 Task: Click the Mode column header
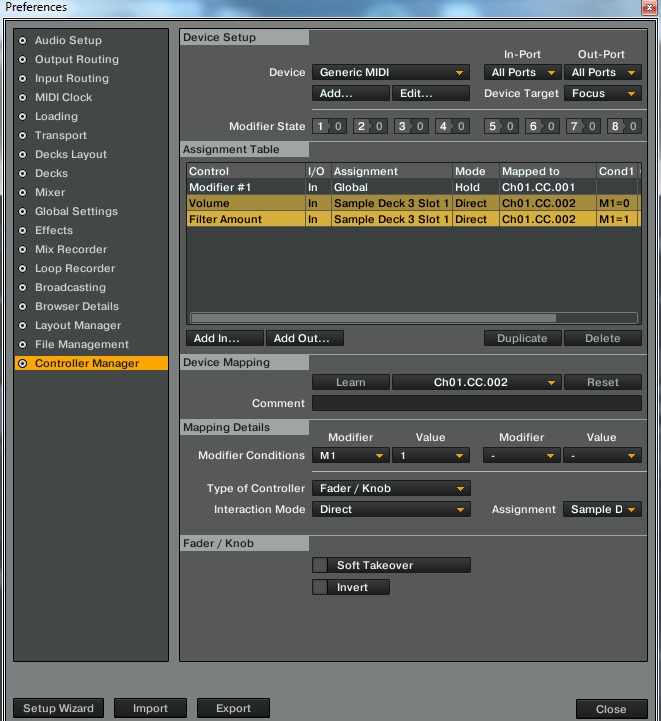[x=476, y=171]
